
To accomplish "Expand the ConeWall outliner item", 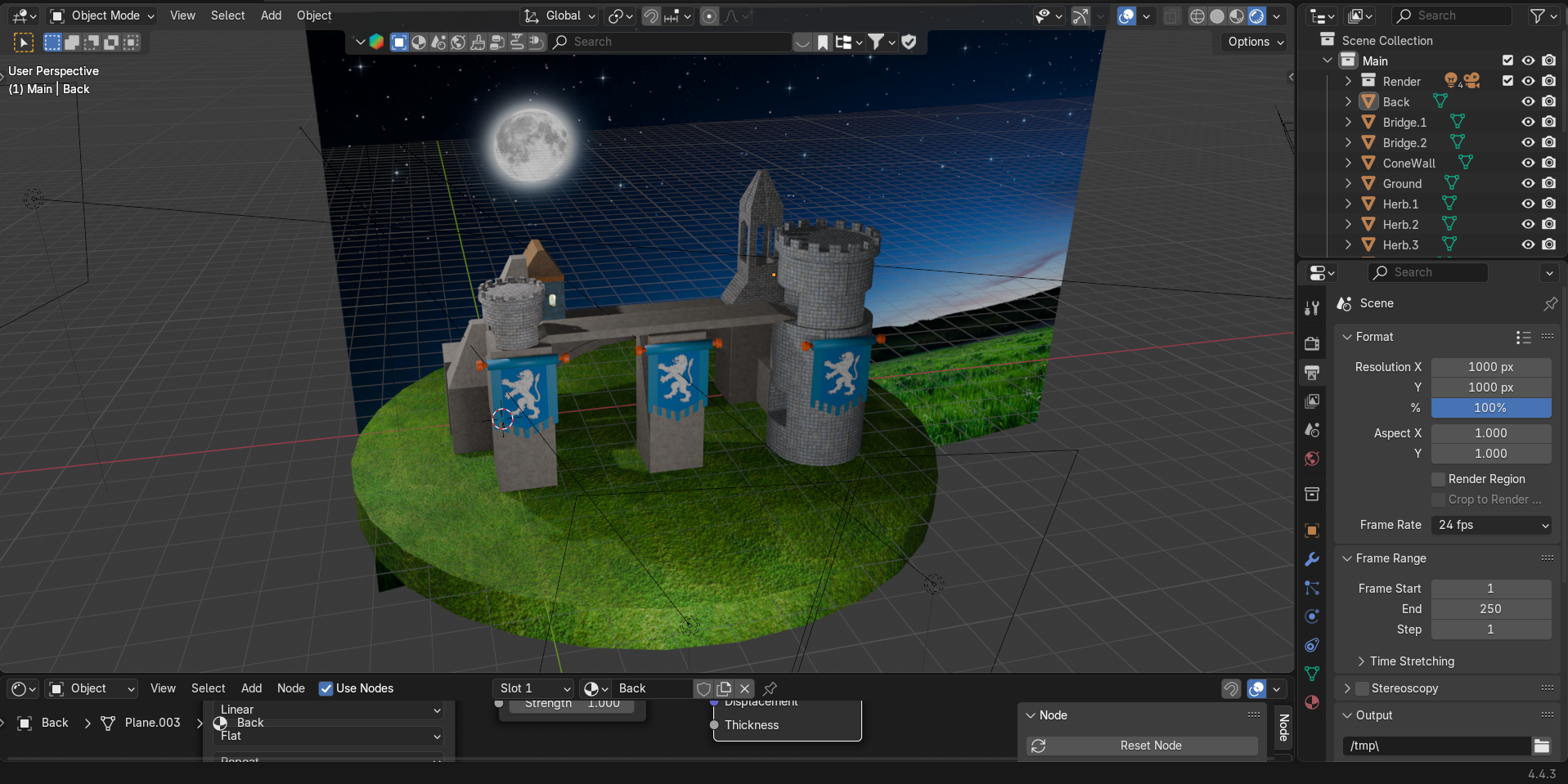I will coord(1348,163).
